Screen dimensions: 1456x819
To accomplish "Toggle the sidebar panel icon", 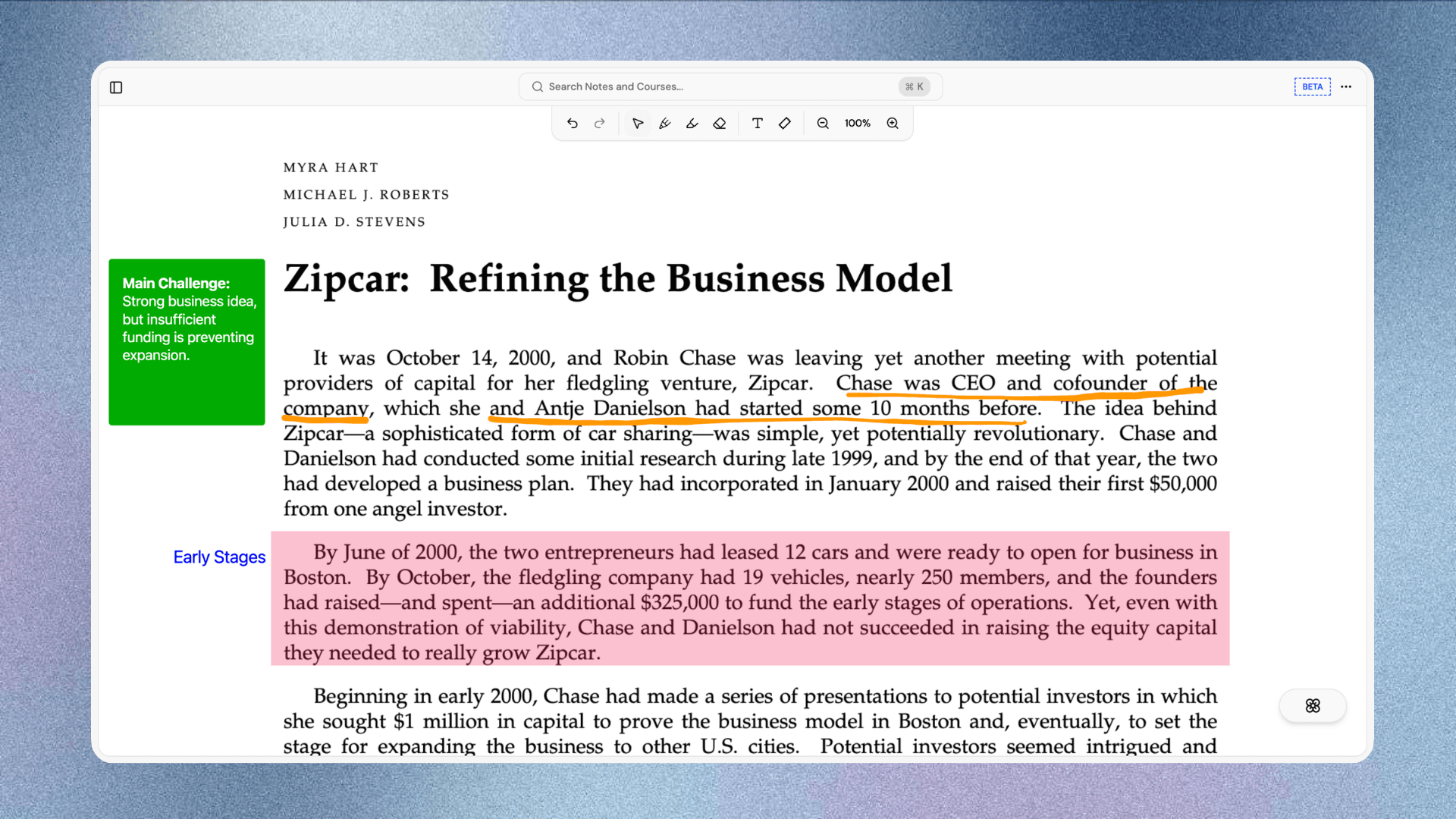I will (x=116, y=87).
